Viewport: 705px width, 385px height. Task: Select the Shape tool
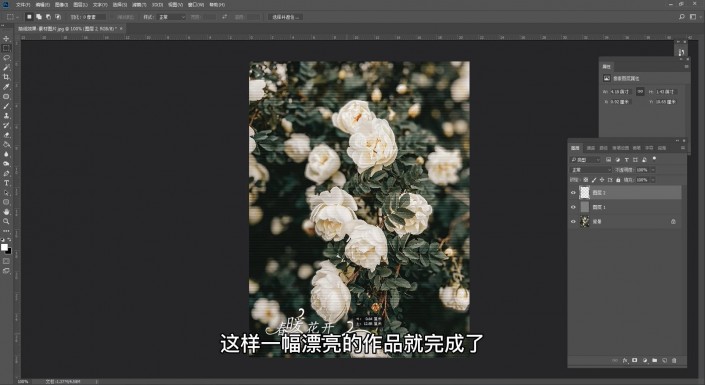[x=6, y=202]
